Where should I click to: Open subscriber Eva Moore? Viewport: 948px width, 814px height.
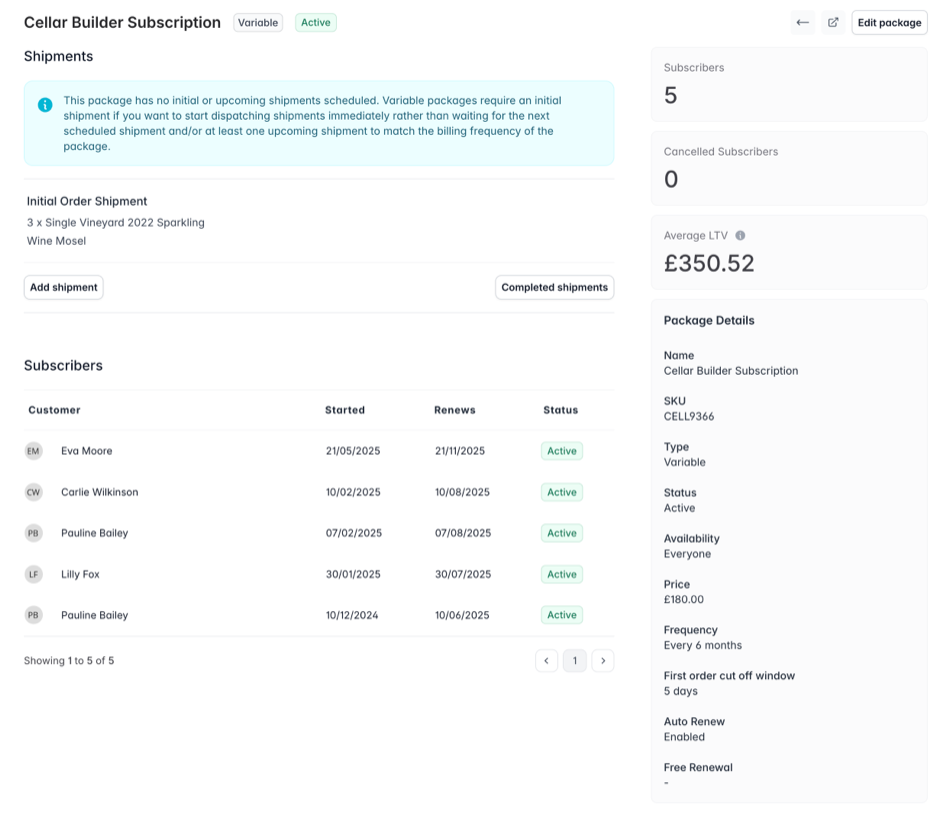coord(86,451)
